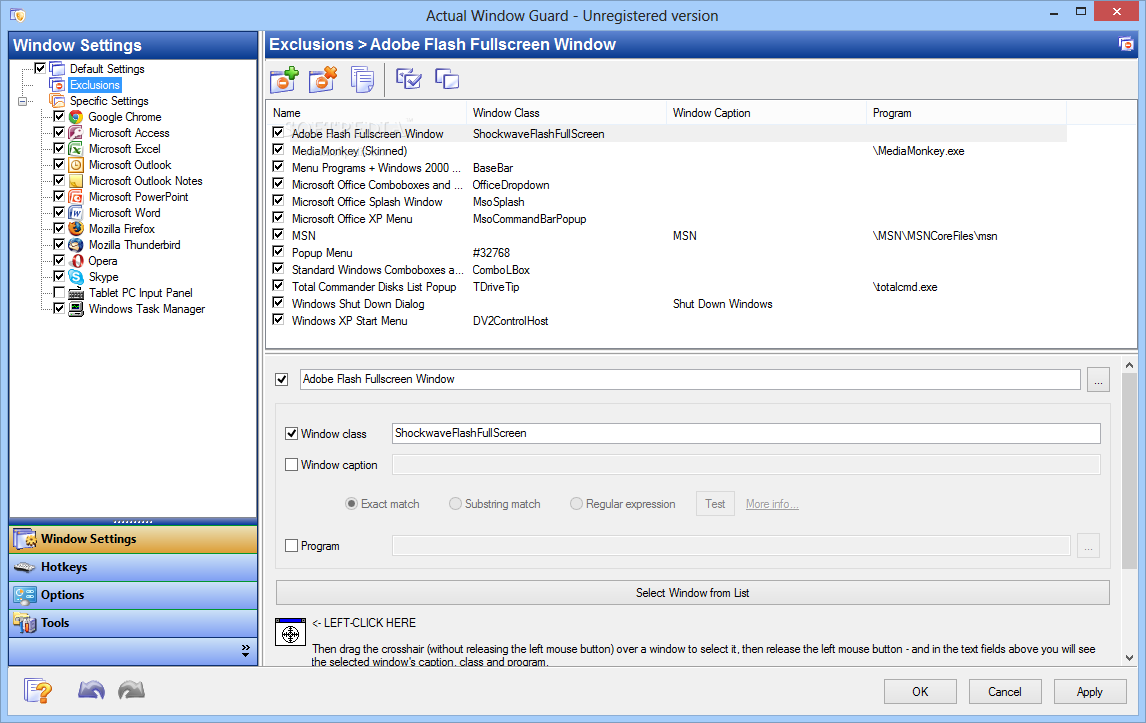1146x723 pixels.
Task: Click the Tablet PC Input Panel icon
Action: (76, 293)
